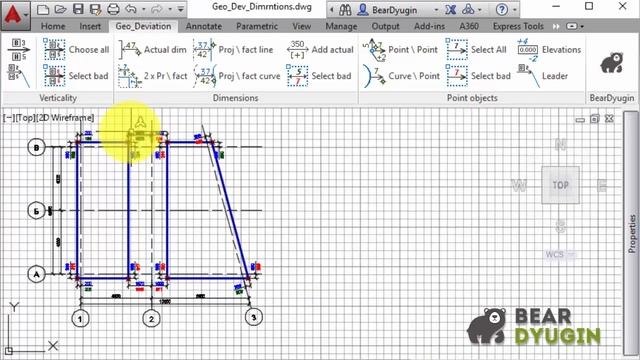Open the Redo history dropdown arrow

coord(169,9)
